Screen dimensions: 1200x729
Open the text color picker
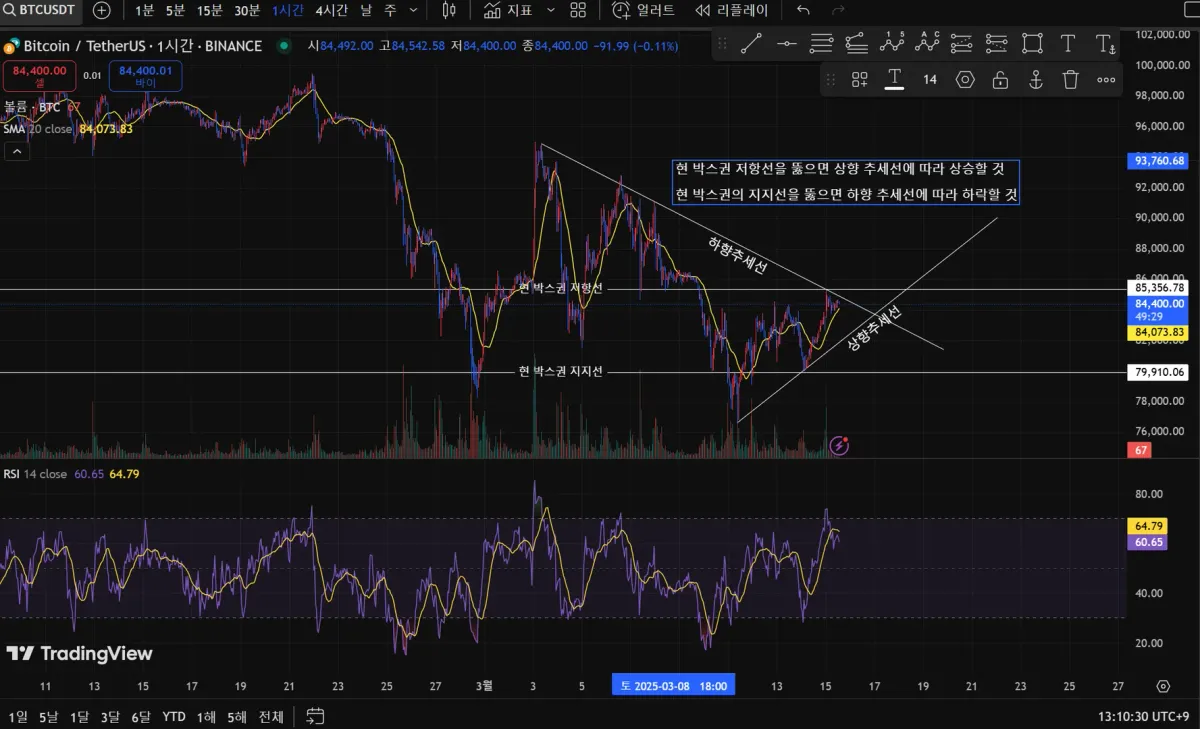click(x=895, y=80)
